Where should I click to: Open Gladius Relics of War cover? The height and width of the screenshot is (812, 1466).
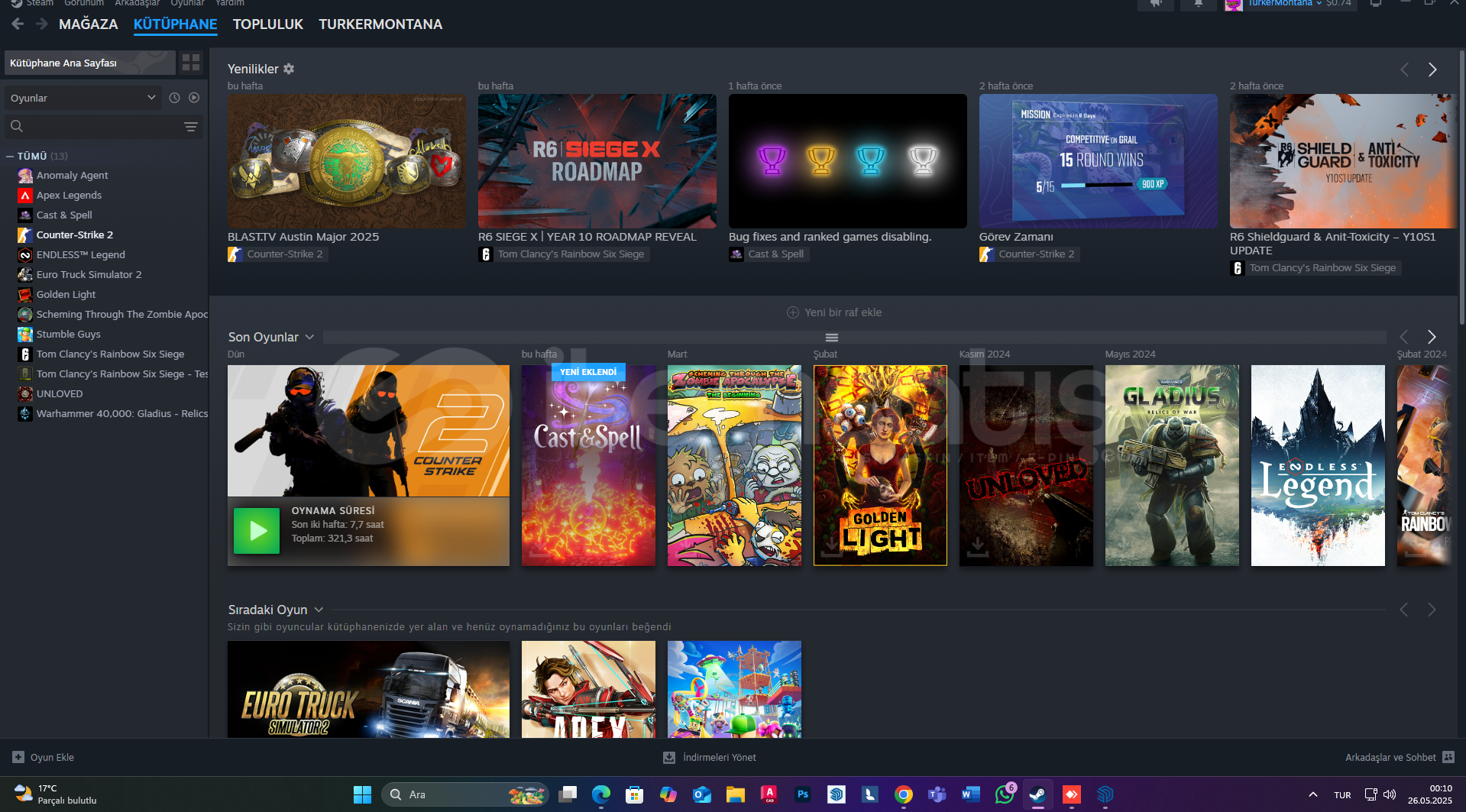(1172, 465)
